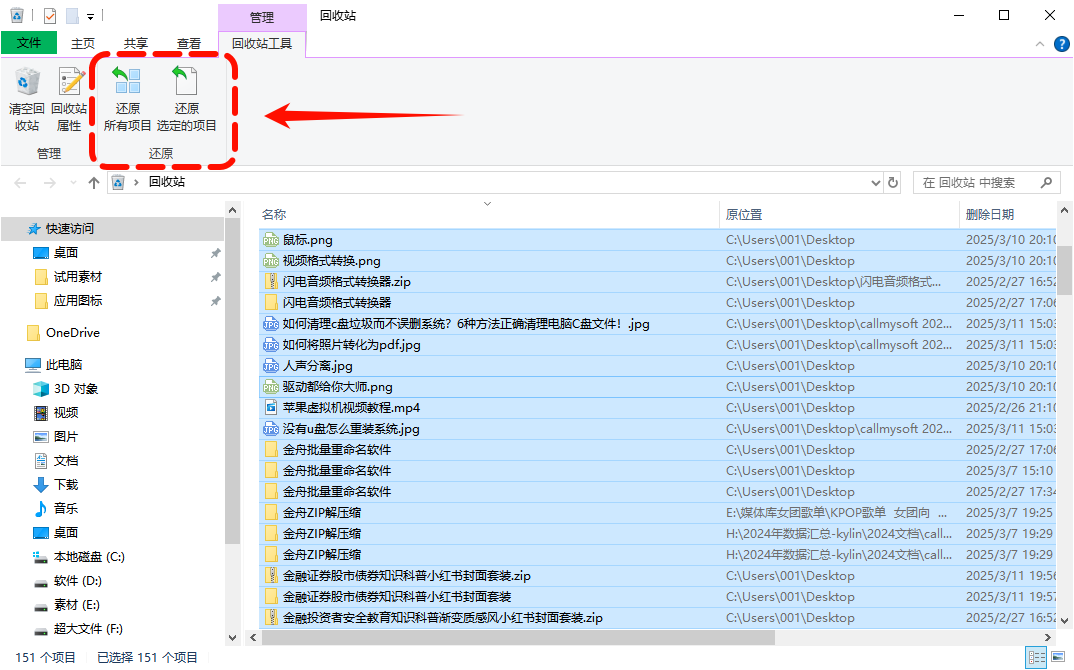The image size is (1074, 670).
Task: Open Recycle Bin properties (回收站属性)
Action: pos(69,99)
